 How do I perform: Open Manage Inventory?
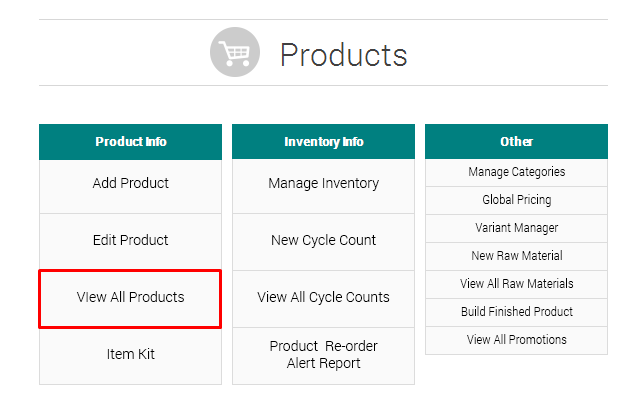click(x=323, y=183)
